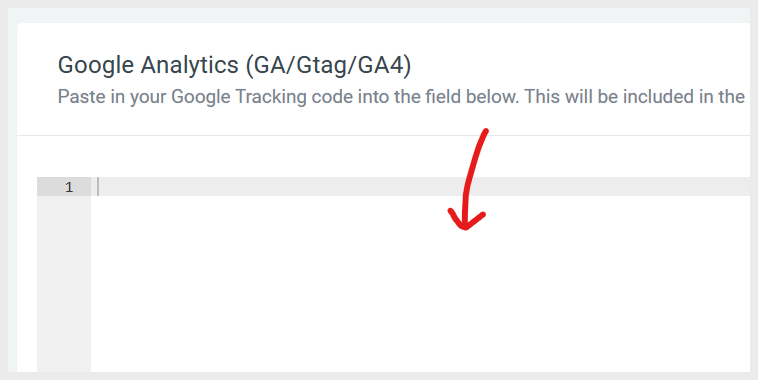Click the empty gray gutter below line number

[64, 284]
